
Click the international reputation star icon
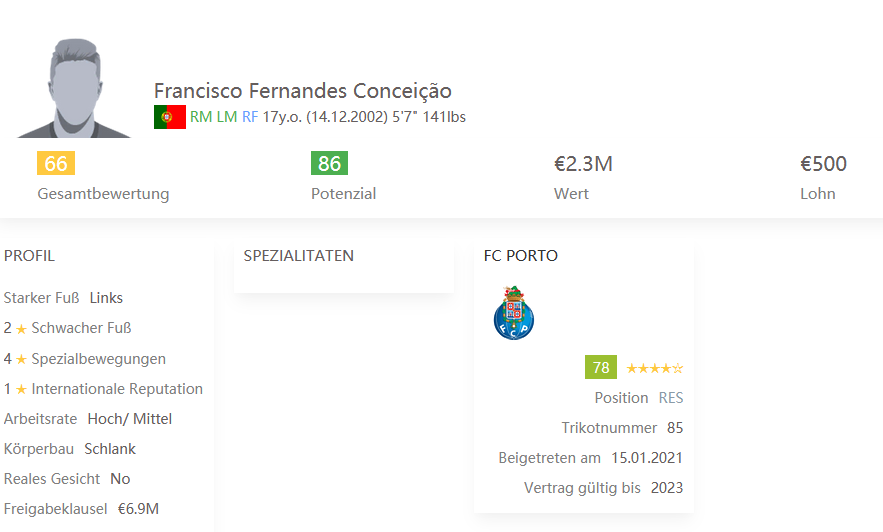(x=21, y=389)
